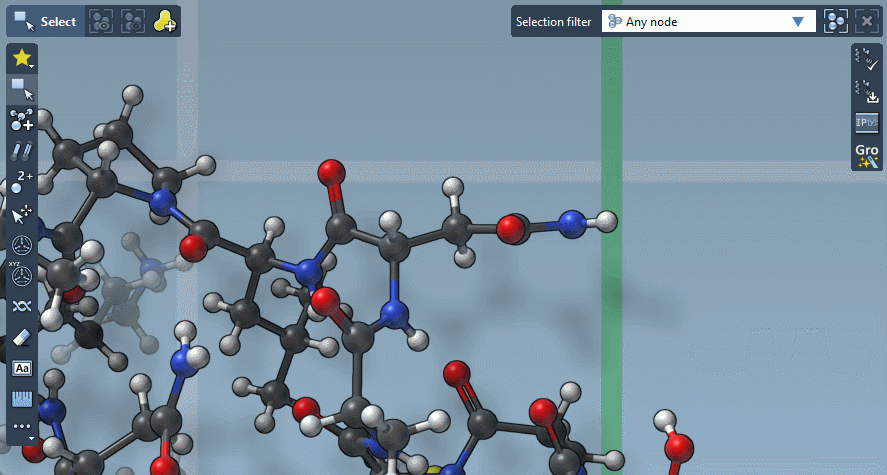The height and width of the screenshot is (475, 887).
Task: Toggle the first selection view mode button
Action: pos(100,21)
